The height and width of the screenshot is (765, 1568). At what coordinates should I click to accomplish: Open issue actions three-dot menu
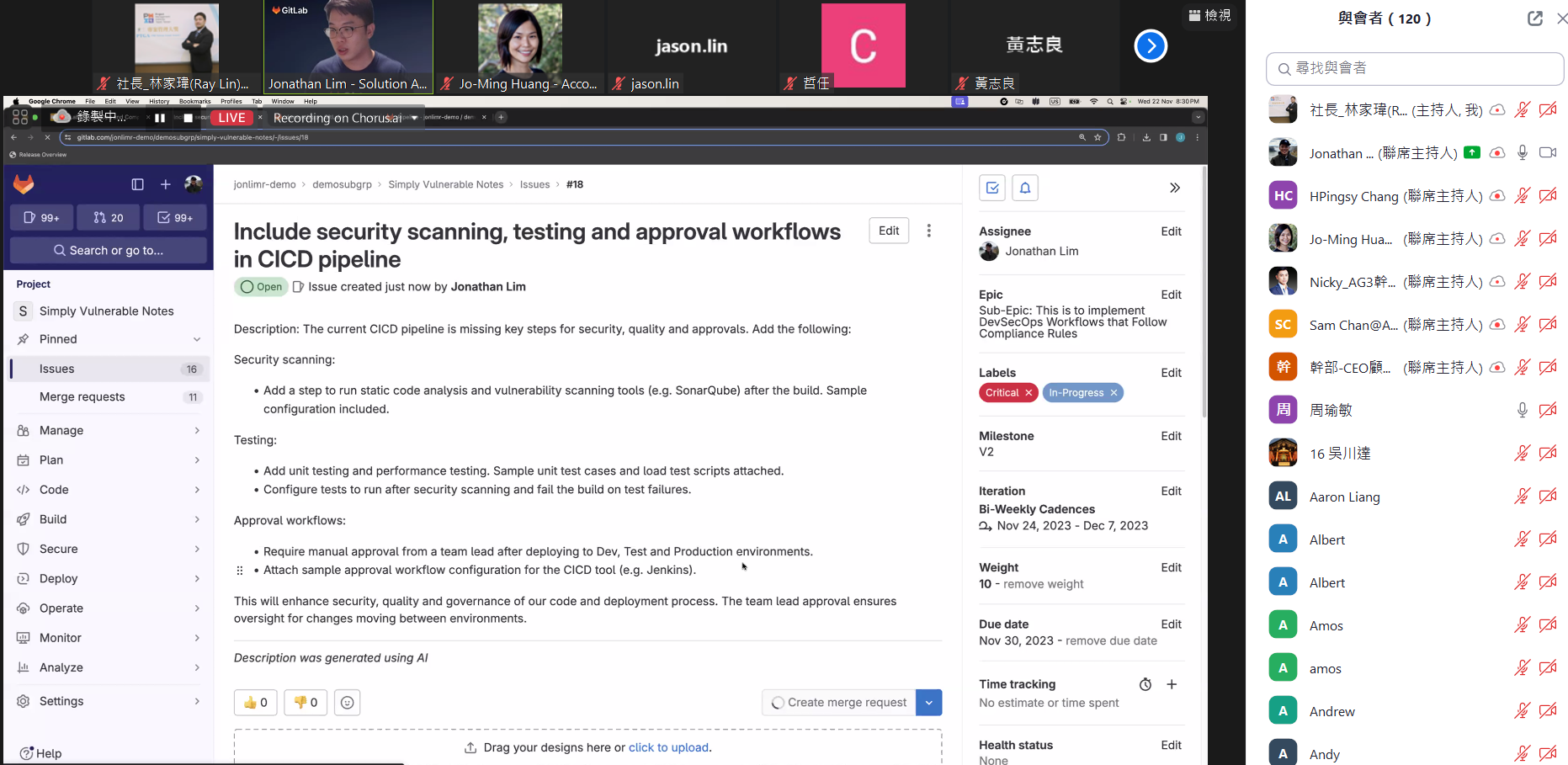click(928, 231)
